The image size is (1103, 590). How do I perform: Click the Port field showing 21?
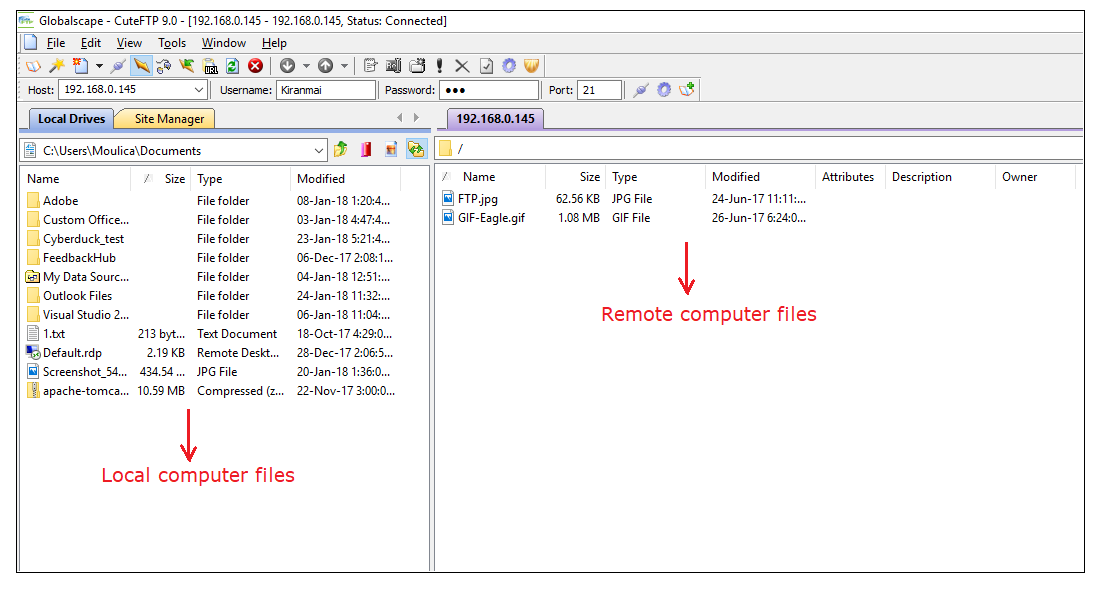click(599, 90)
